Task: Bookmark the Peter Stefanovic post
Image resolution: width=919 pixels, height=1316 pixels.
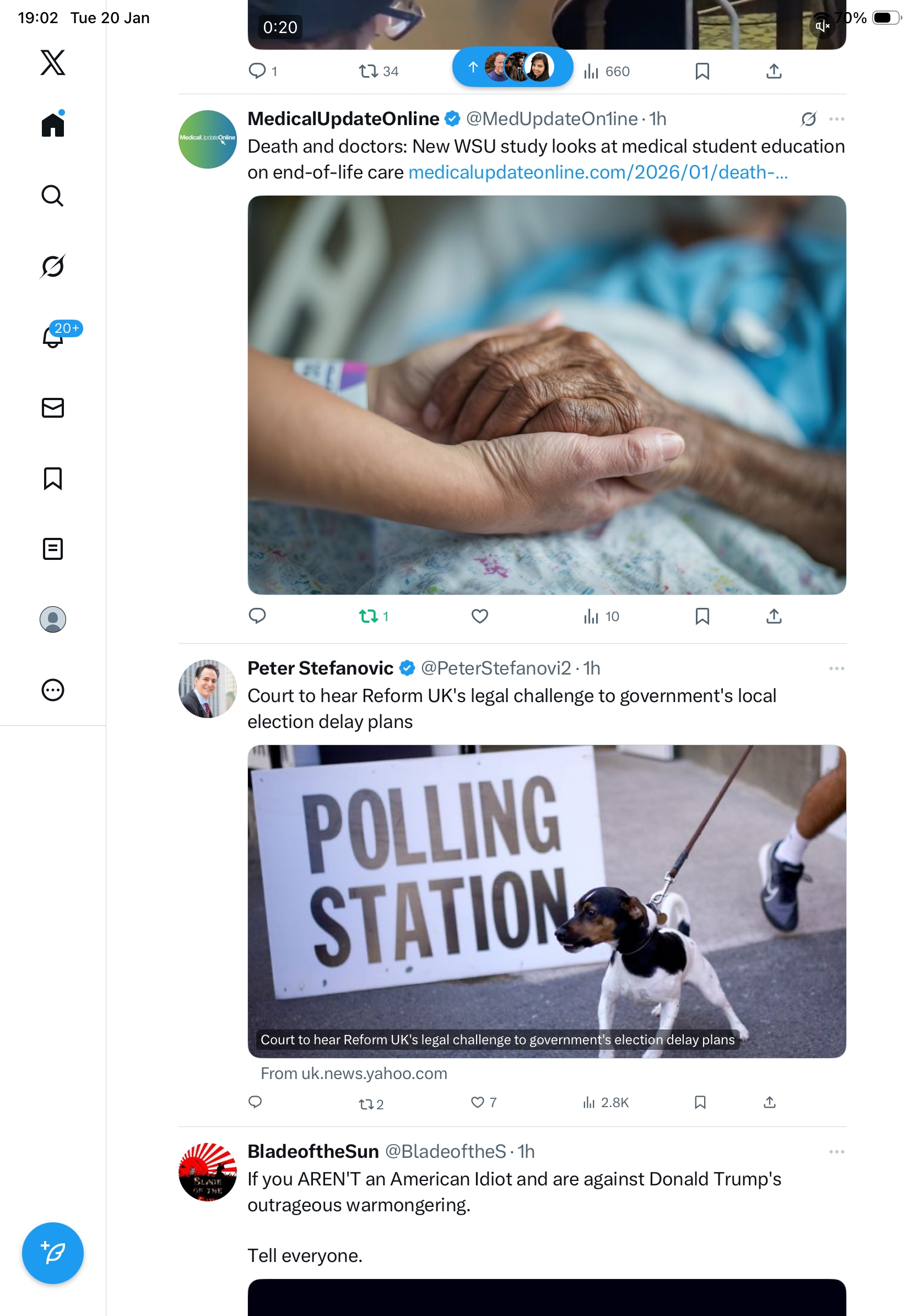Action: click(x=700, y=1102)
